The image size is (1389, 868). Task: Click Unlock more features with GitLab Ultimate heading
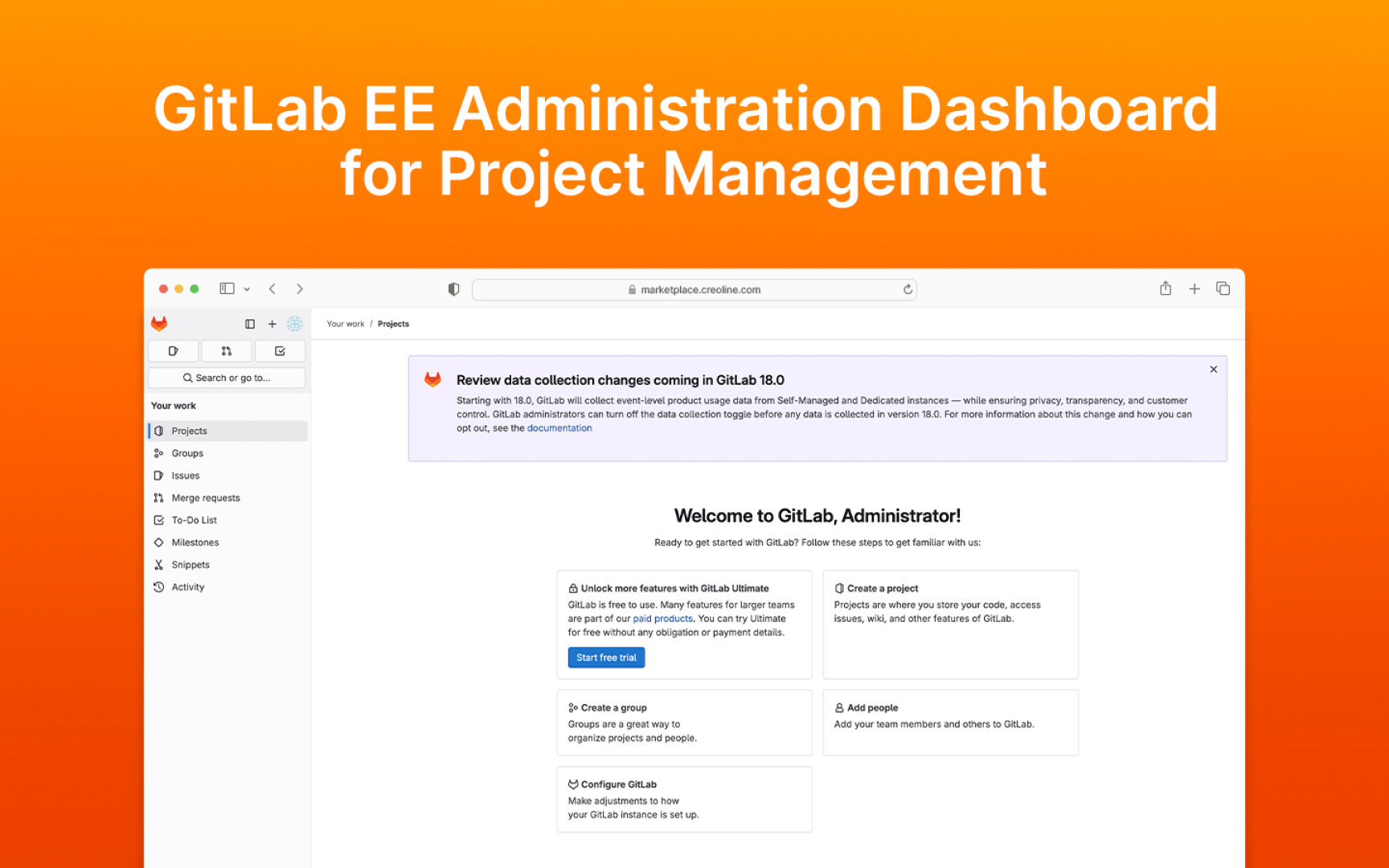(674, 588)
